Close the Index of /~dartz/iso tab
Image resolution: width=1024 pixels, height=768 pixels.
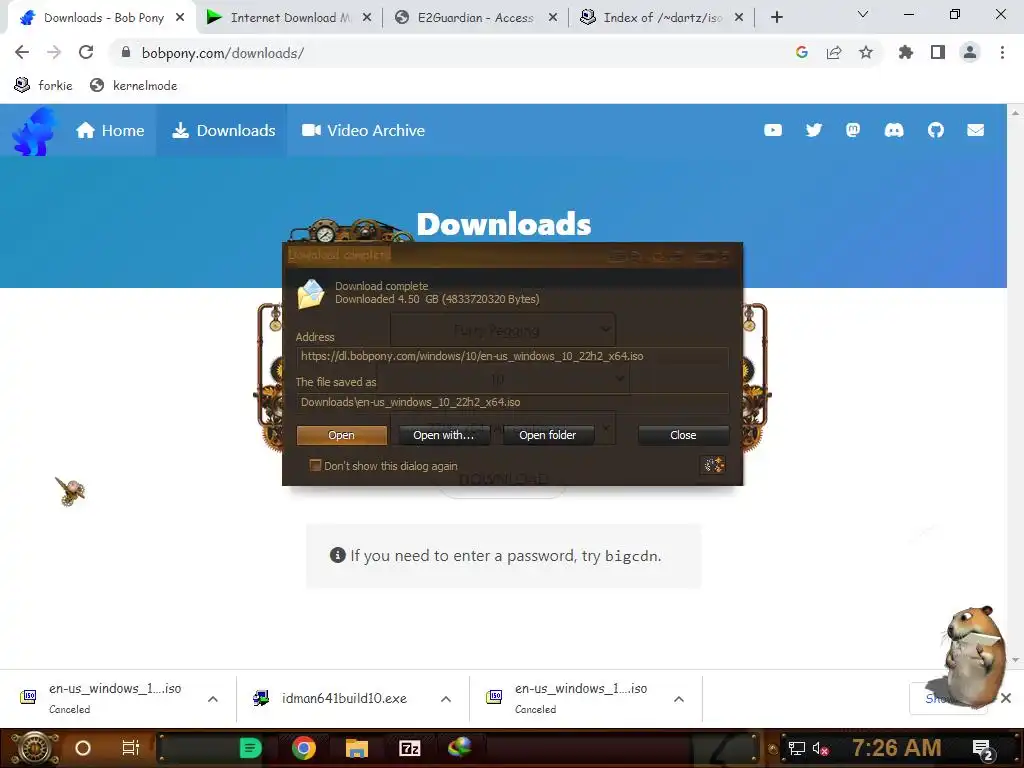click(739, 18)
